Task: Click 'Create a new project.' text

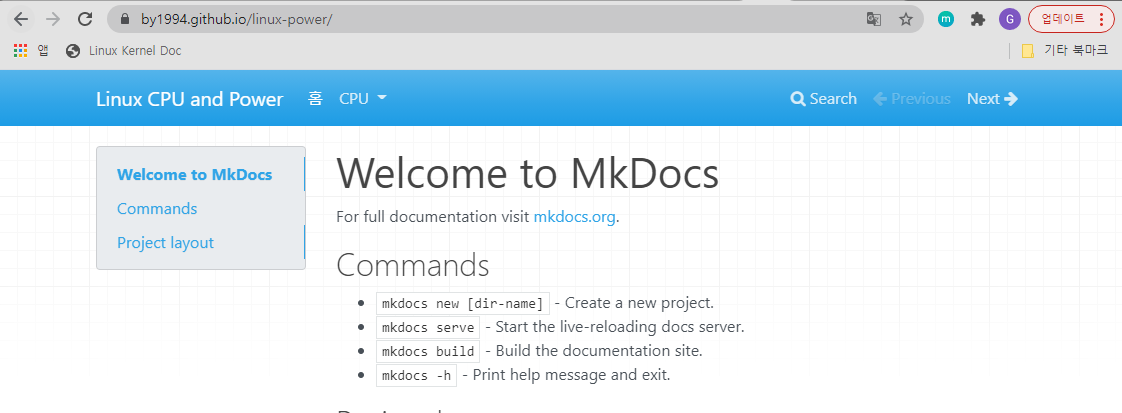Action: [639, 303]
